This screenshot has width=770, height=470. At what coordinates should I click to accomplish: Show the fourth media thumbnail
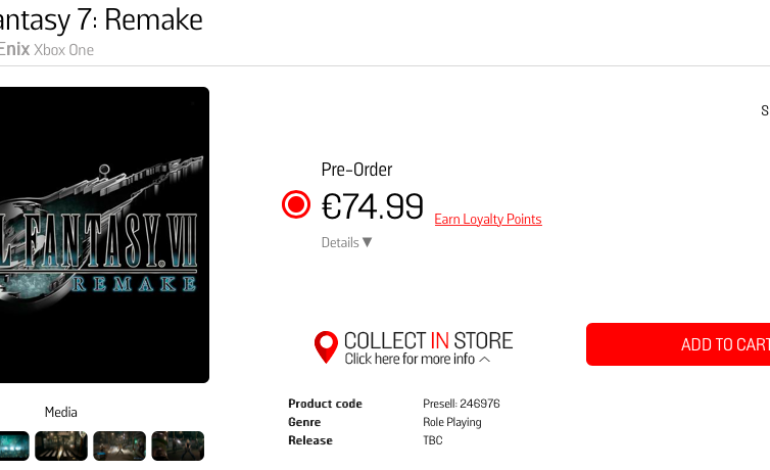click(x=178, y=446)
